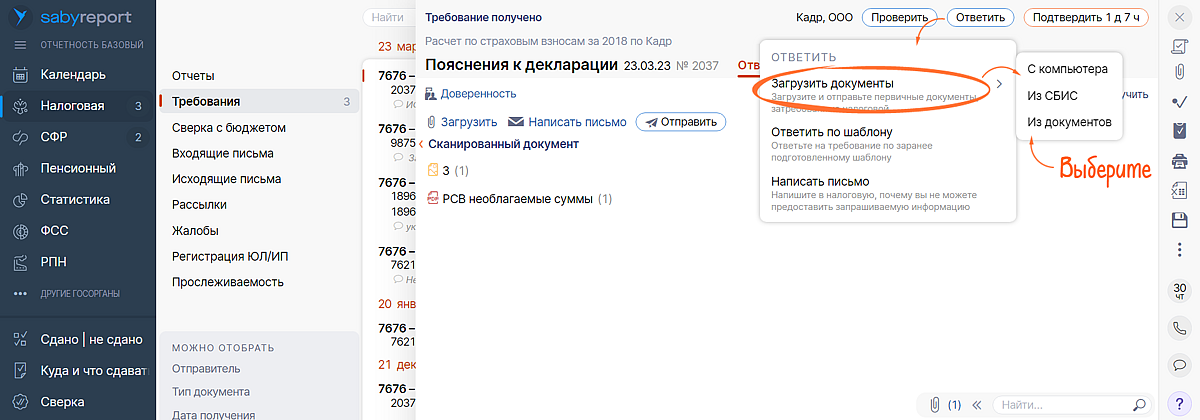Click the purple help question mark
Viewport: 1200px width, 420px height.
tap(1178, 402)
